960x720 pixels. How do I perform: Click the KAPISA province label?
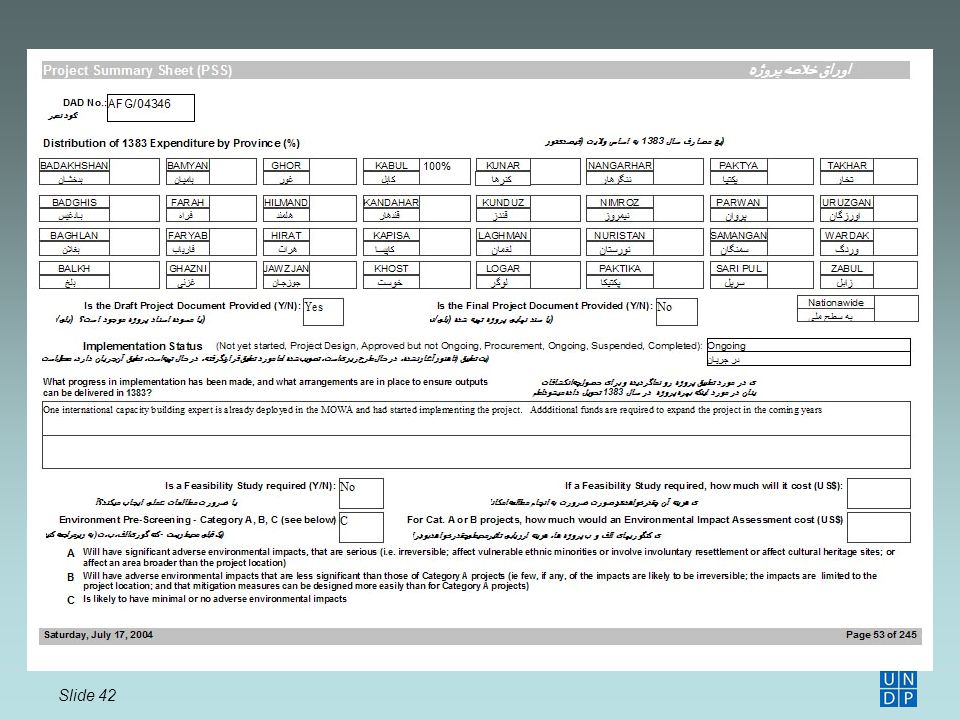(391, 235)
